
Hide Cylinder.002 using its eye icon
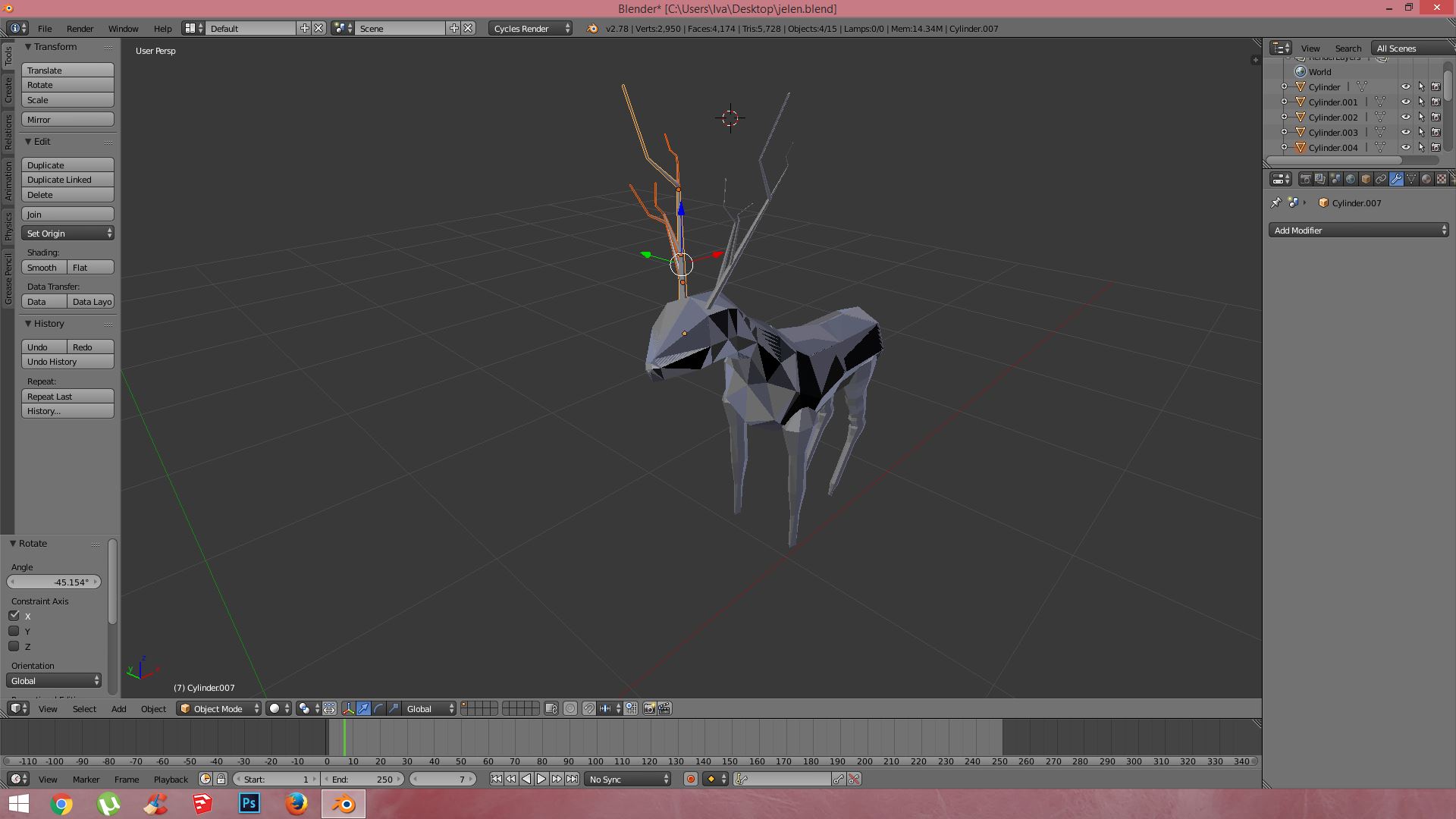(1405, 117)
